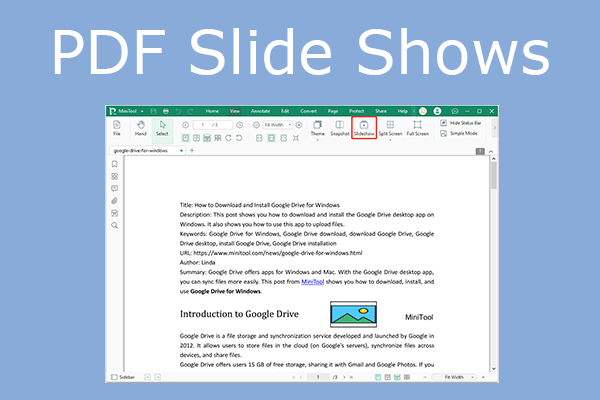Image resolution: width=600 pixels, height=400 pixels.
Task: Click the user account icon in the title bar
Action: pos(437,111)
